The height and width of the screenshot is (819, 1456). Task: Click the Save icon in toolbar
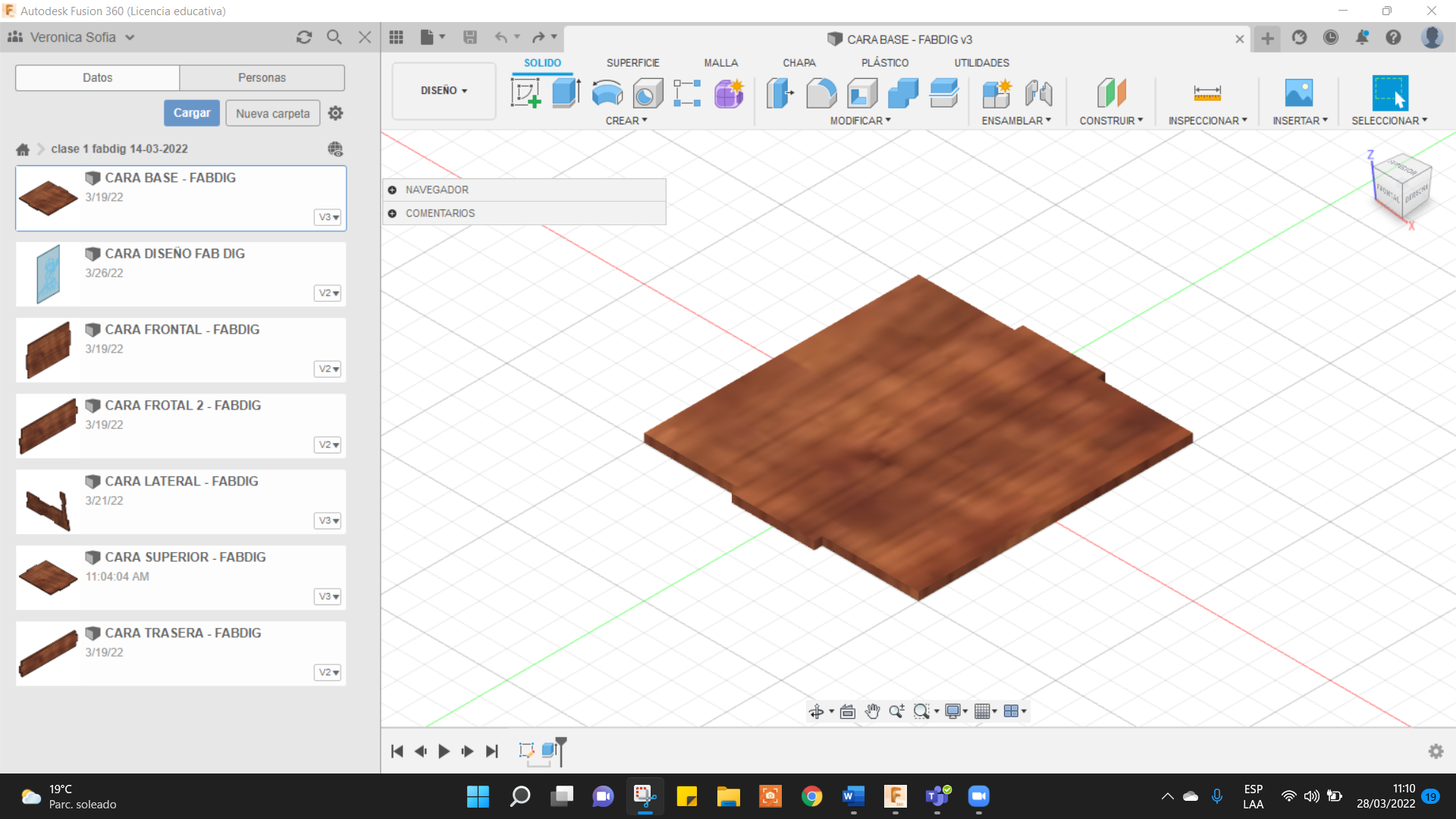pyautogui.click(x=470, y=37)
